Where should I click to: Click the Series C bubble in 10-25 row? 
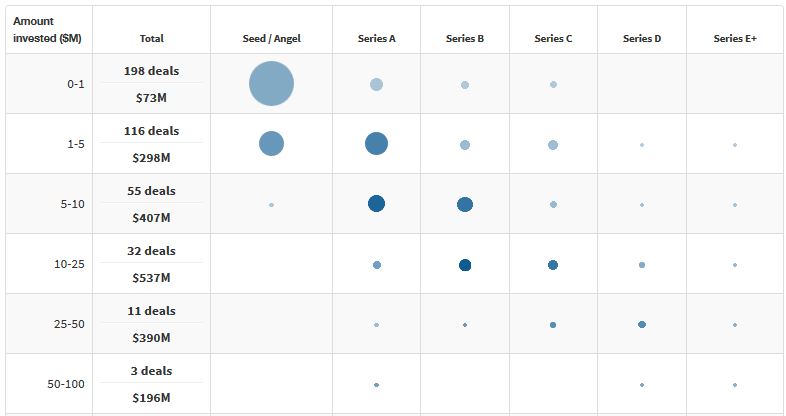click(x=553, y=265)
